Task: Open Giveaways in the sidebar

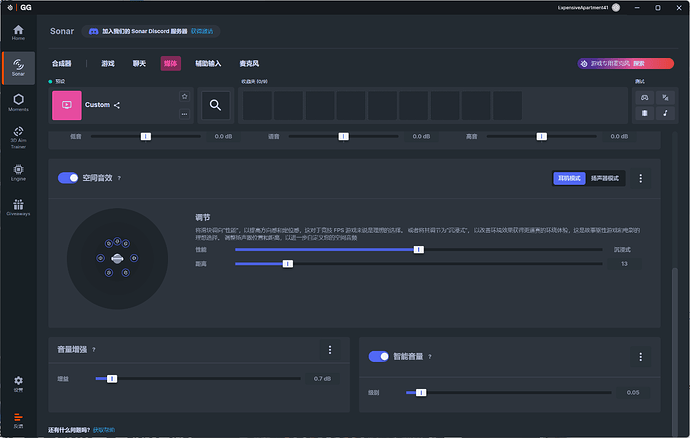Action: coord(18,205)
